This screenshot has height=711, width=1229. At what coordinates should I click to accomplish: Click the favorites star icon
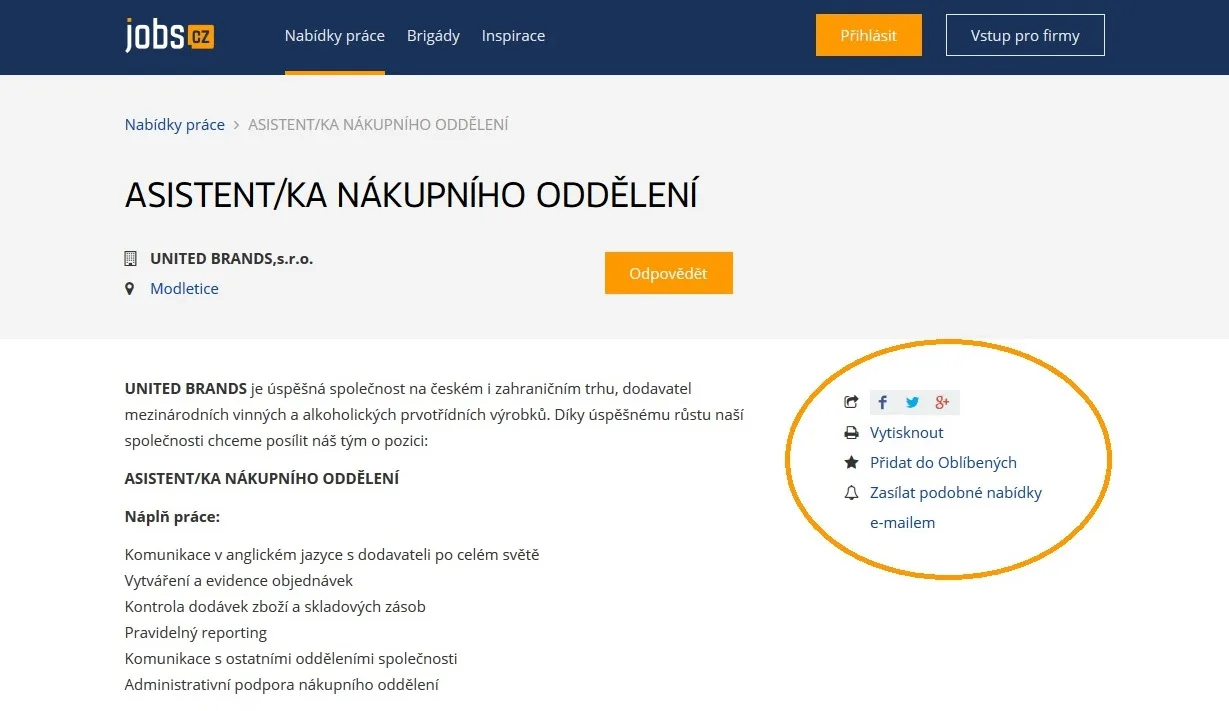point(851,462)
